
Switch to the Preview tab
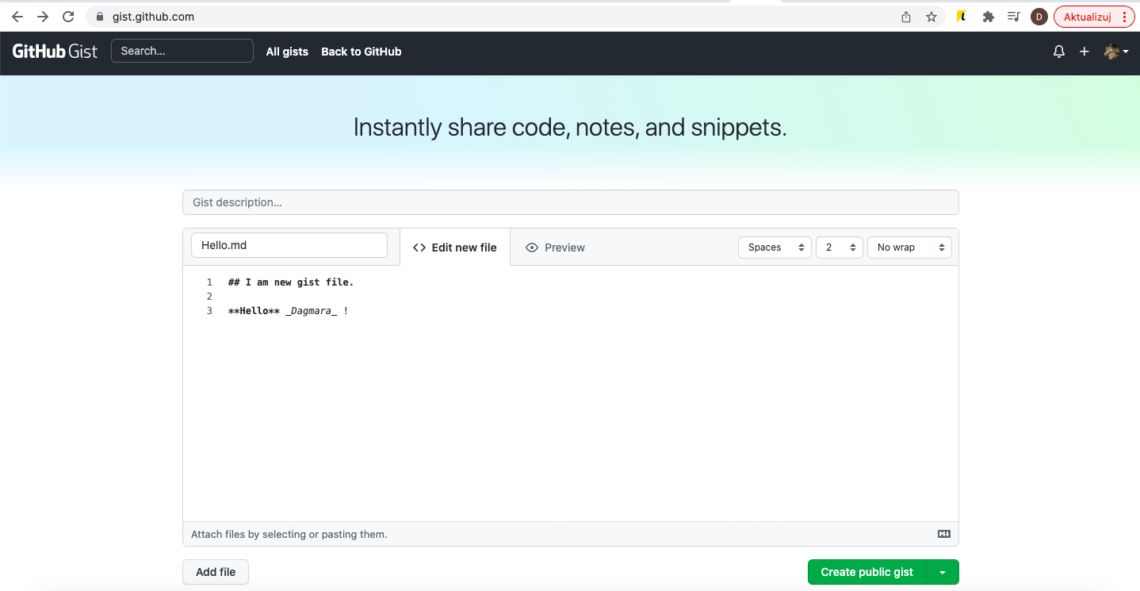coord(555,247)
